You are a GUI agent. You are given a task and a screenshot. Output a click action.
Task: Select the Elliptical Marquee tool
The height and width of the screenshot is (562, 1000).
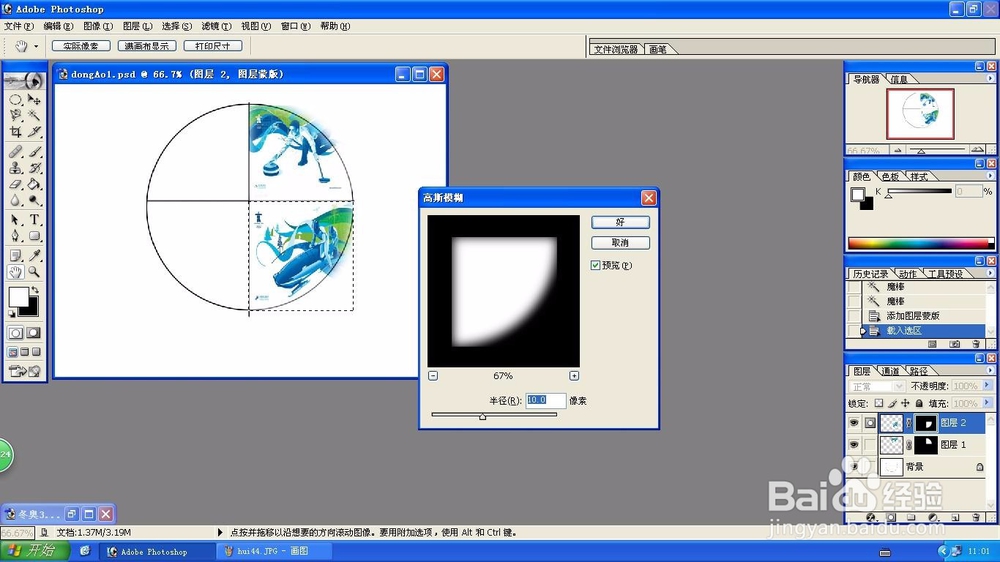(15, 100)
